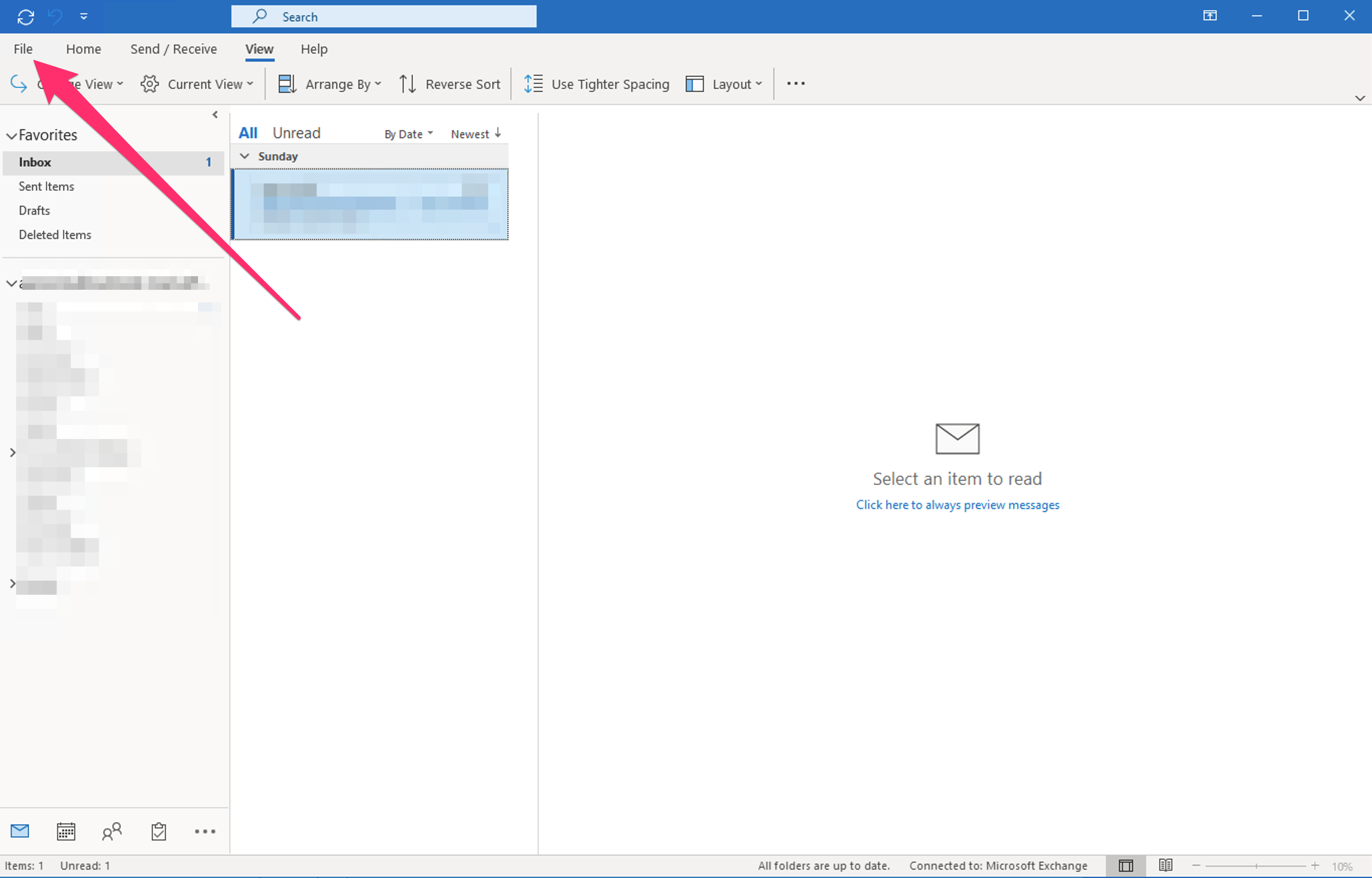Apply Reverse Sort to the message list
Screen dimensions: 1372x878
tap(449, 84)
